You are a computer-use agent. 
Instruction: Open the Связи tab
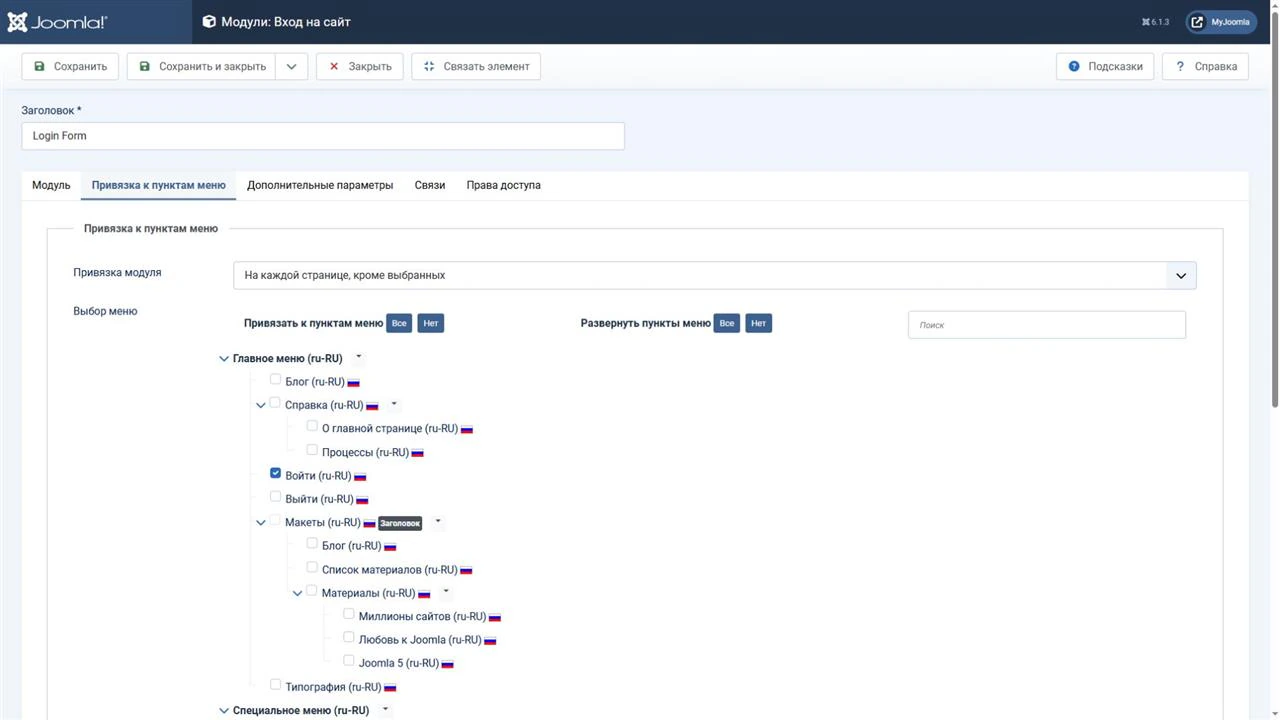(430, 185)
